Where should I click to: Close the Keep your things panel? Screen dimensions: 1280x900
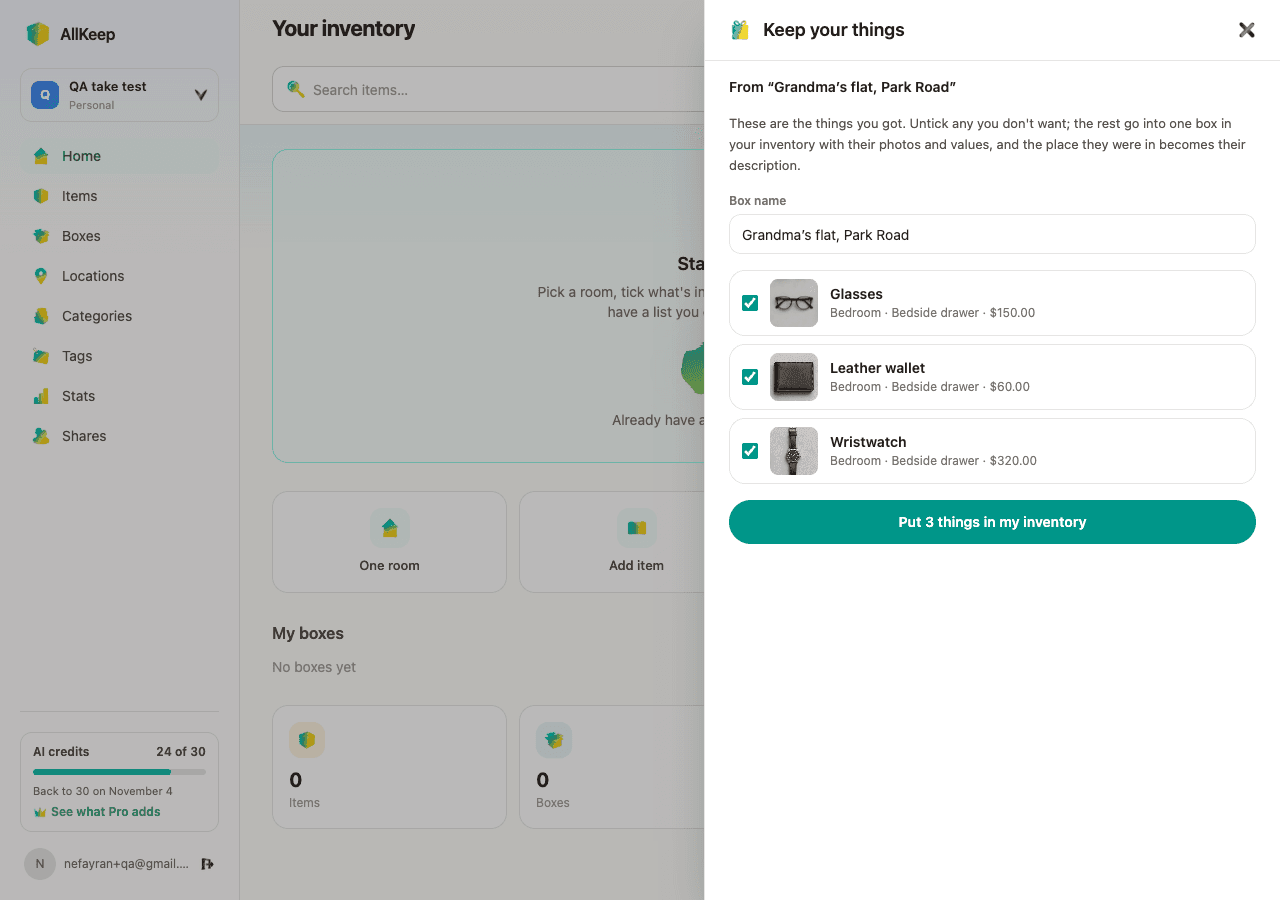(1246, 30)
